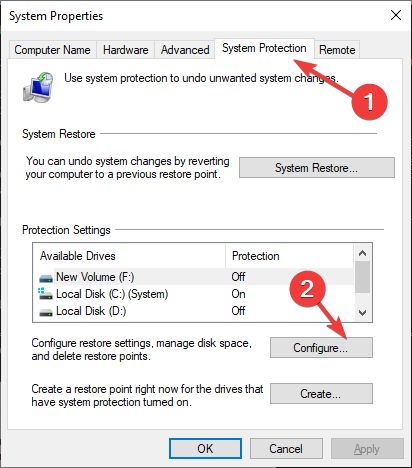Open Configure restore settings button
Image resolution: width=412 pixels, height=468 pixels.
321,348
